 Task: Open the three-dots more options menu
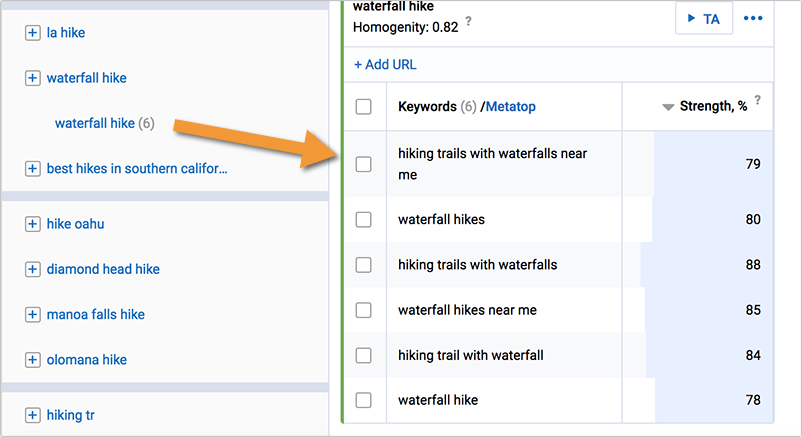click(753, 18)
